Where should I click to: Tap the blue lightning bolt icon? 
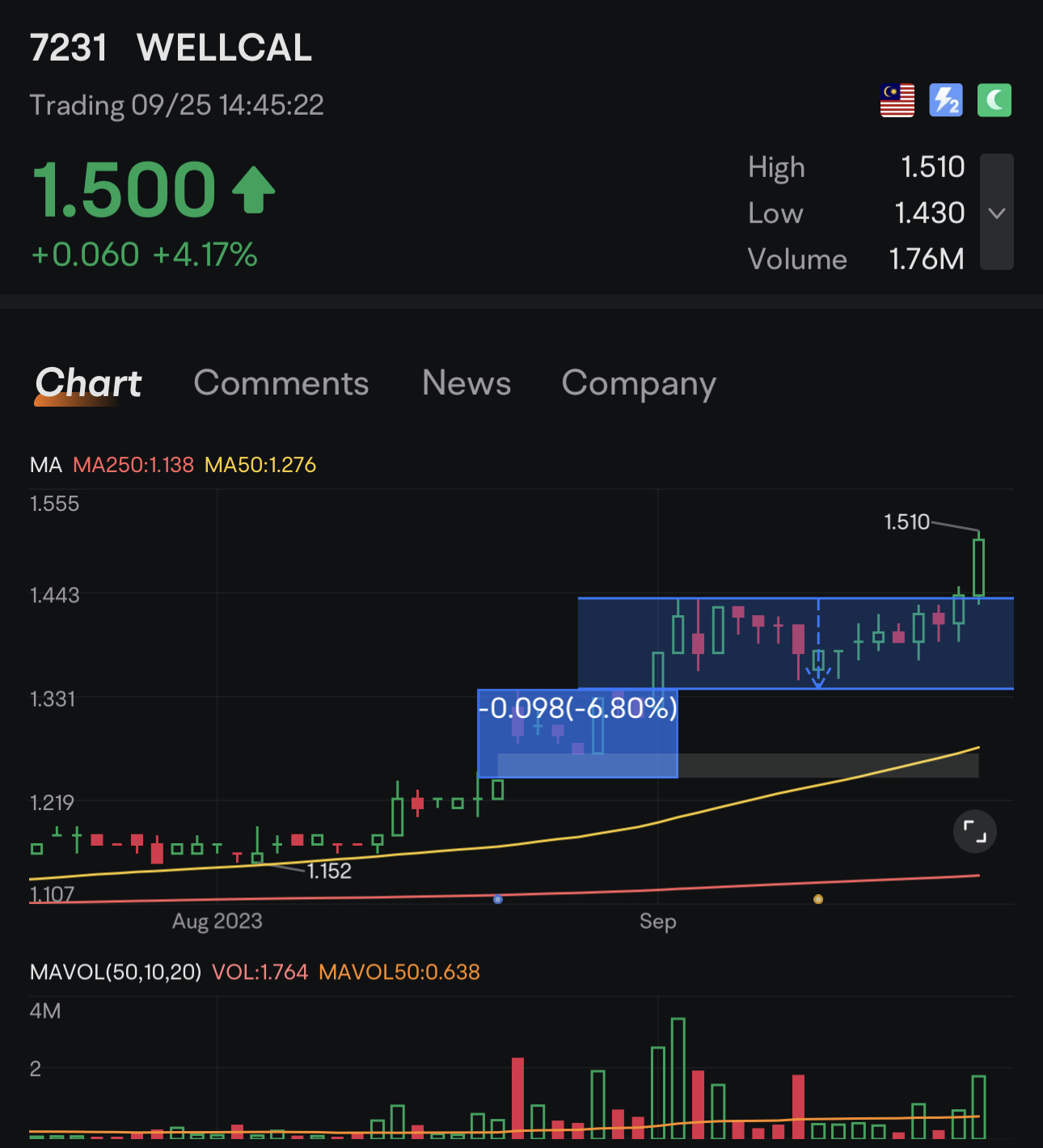tap(946, 101)
